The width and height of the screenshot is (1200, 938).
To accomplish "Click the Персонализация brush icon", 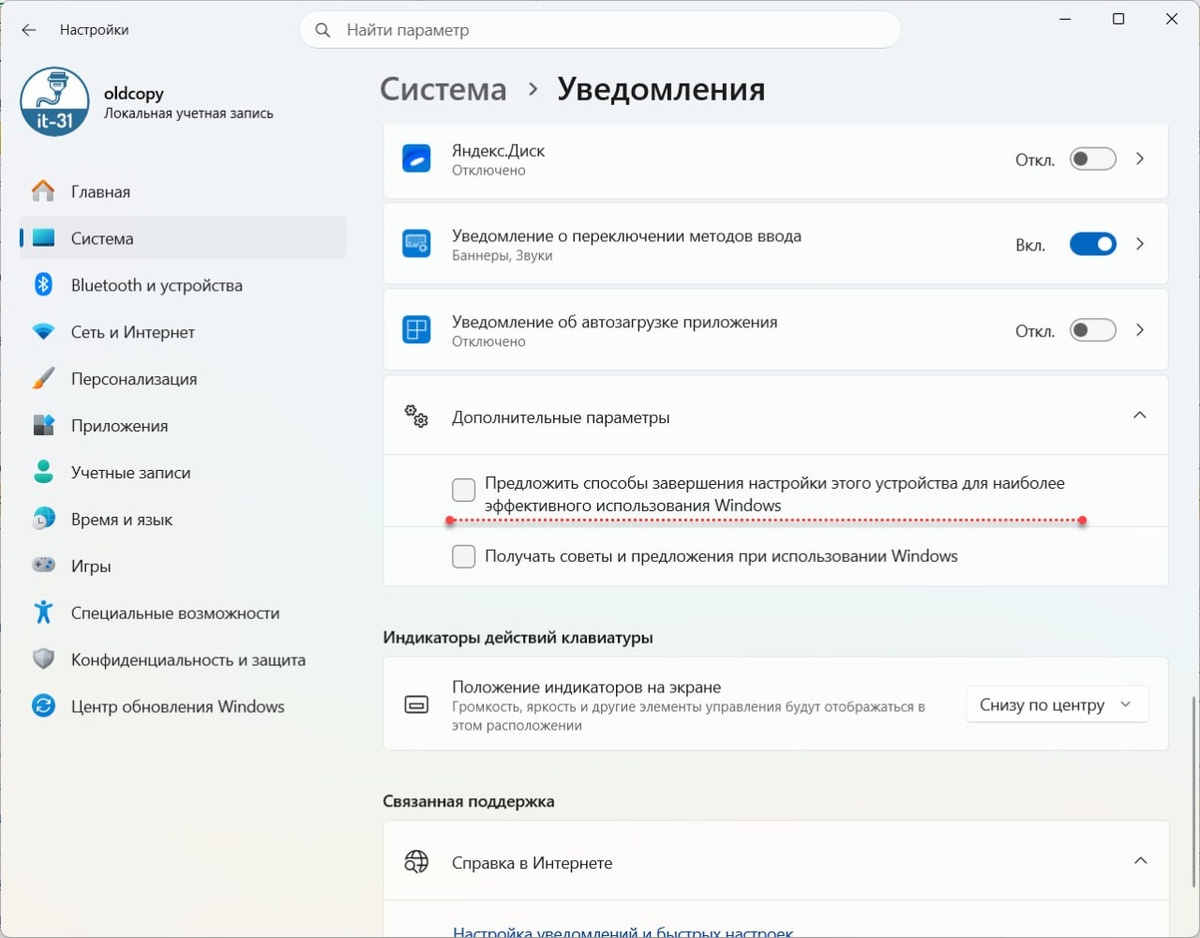I will point(43,379).
